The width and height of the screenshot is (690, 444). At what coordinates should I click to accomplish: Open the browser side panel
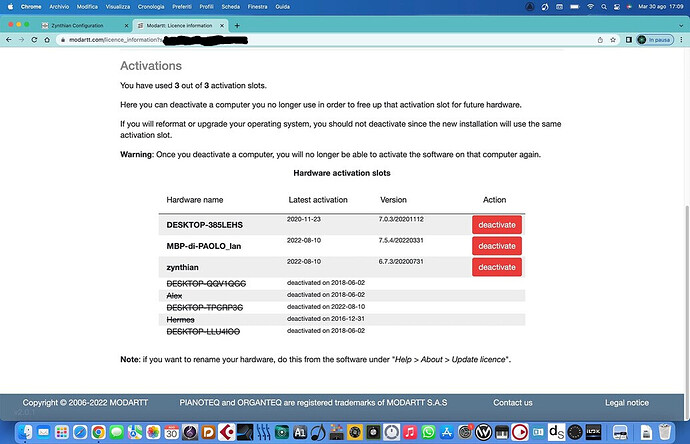point(629,40)
